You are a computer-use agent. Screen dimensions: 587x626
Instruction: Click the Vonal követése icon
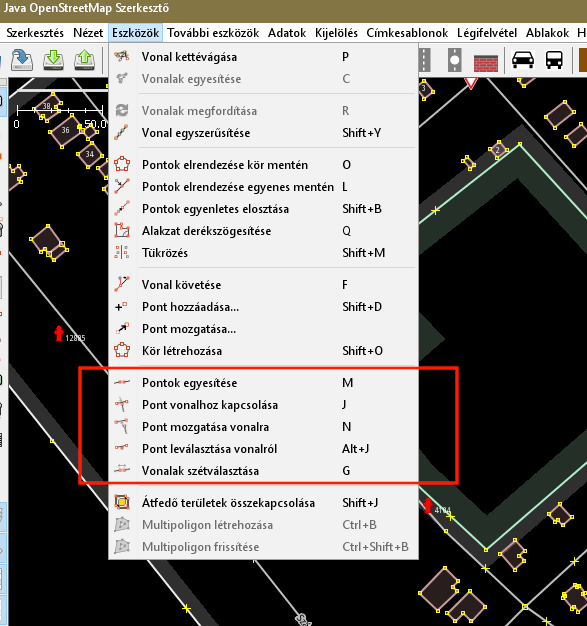pos(122,284)
